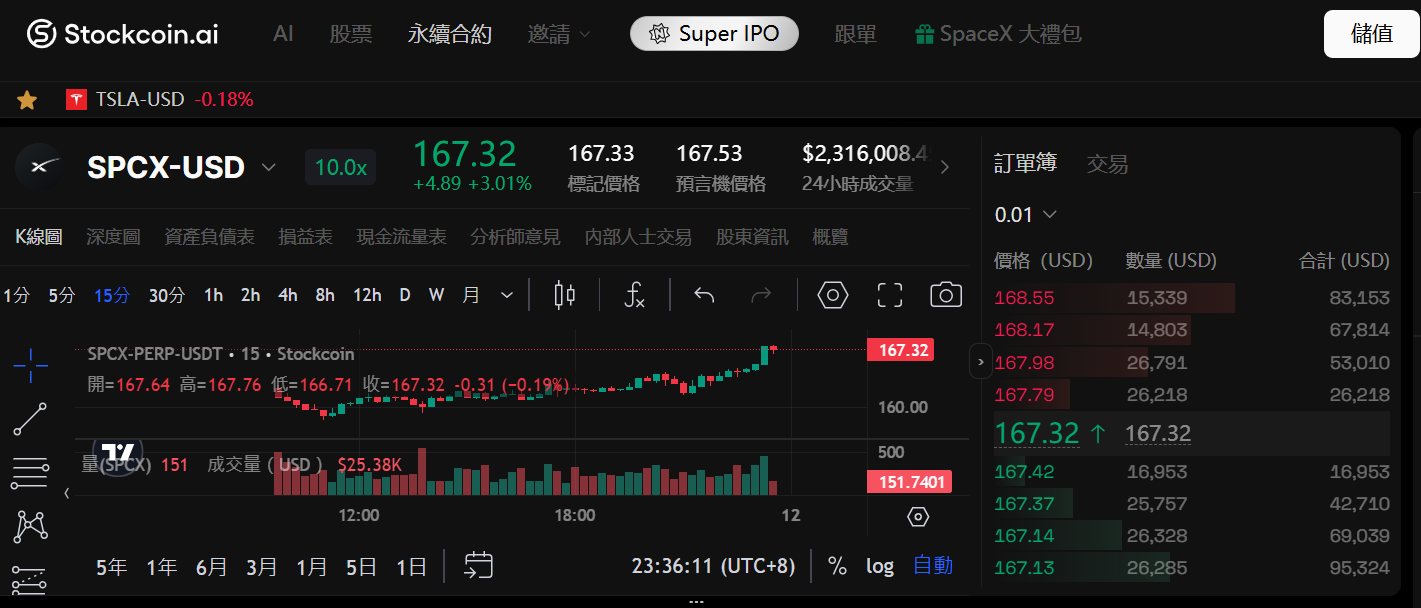Open the 損益表 tab
Viewport: 1421px width, 608px height.
(306, 237)
